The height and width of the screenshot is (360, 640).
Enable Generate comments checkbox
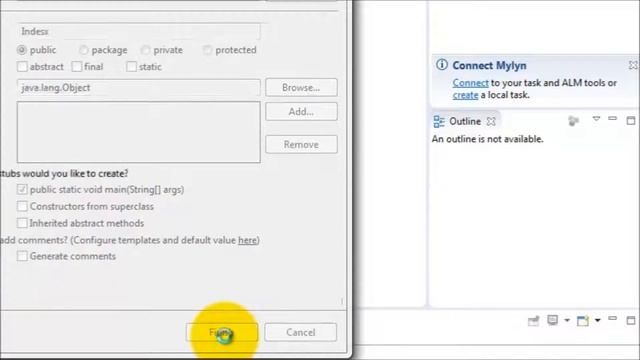pyautogui.click(x=22, y=256)
